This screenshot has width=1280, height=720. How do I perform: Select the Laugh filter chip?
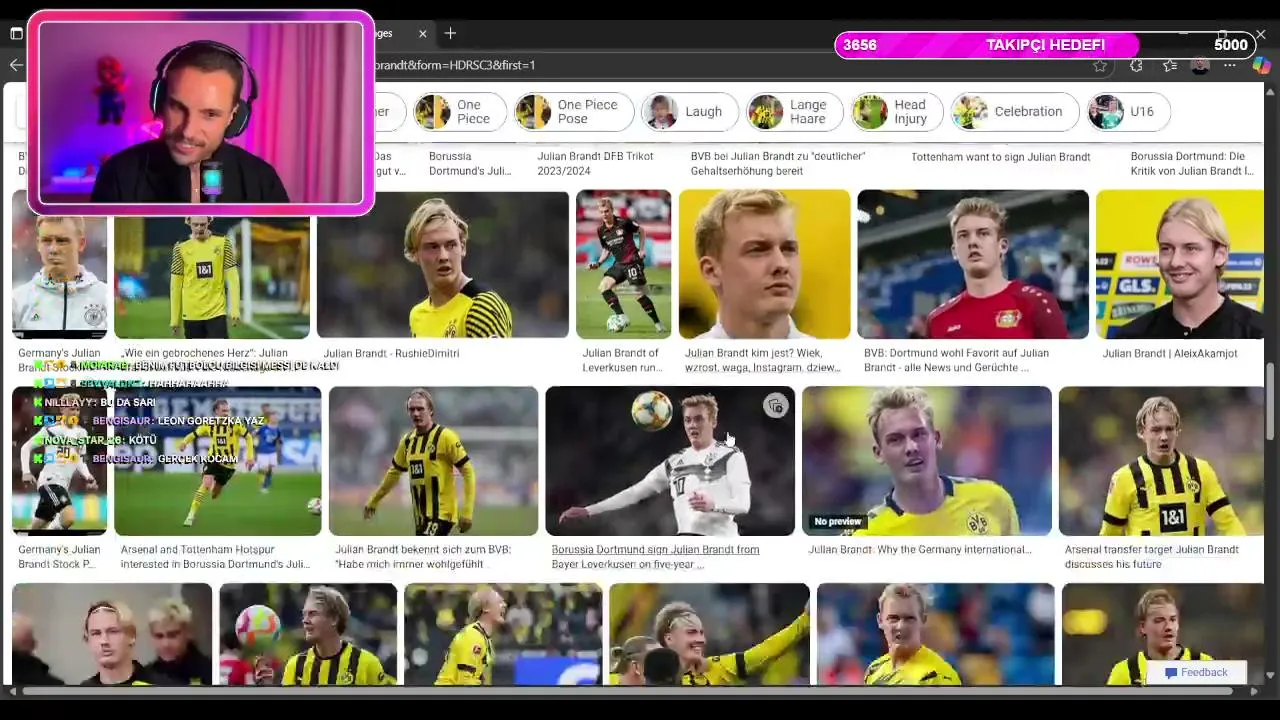(x=689, y=111)
